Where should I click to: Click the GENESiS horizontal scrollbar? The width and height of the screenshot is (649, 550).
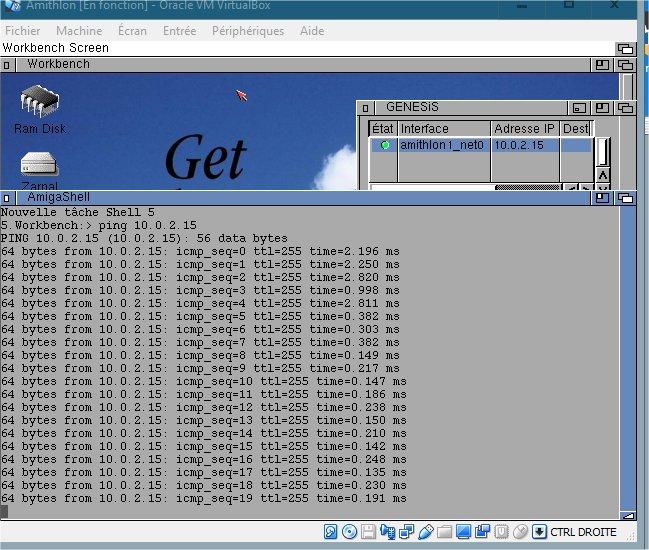click(465, 187)
